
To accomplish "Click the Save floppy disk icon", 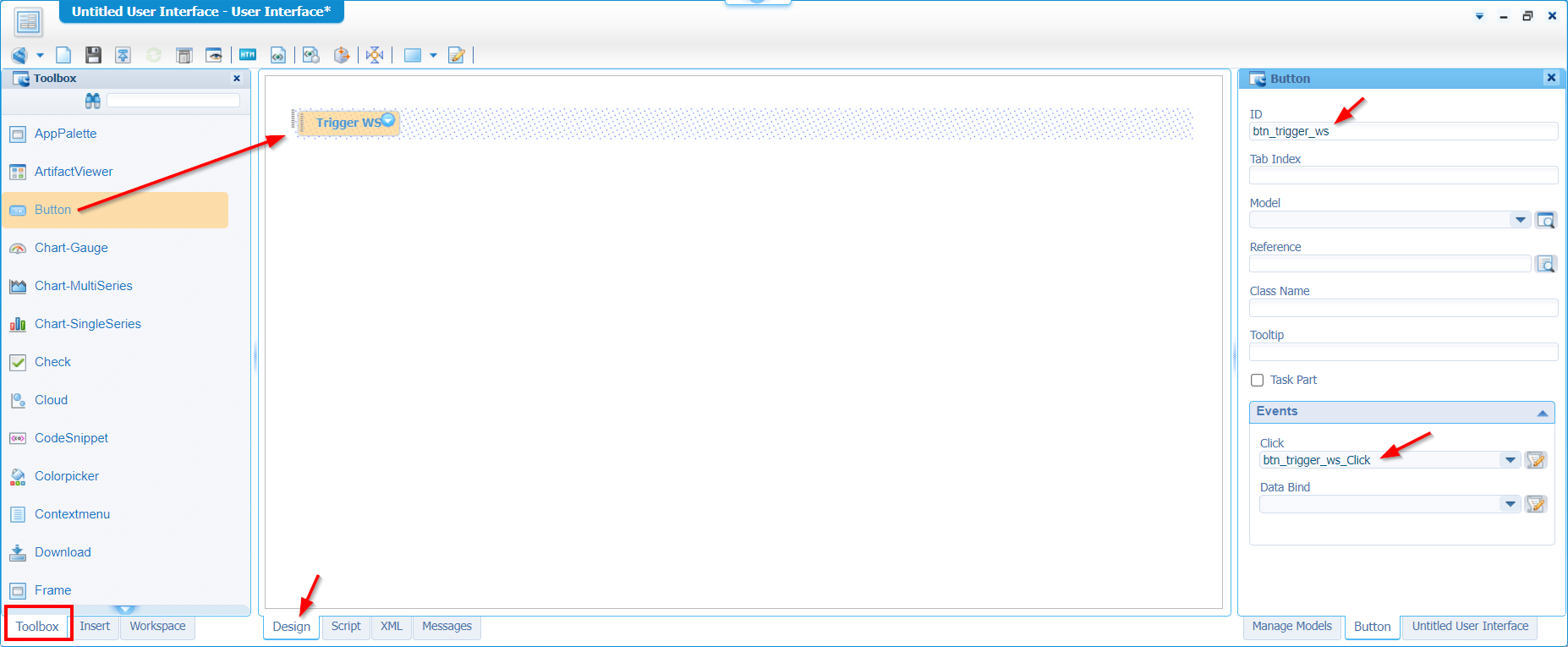I will pos(93,55).
